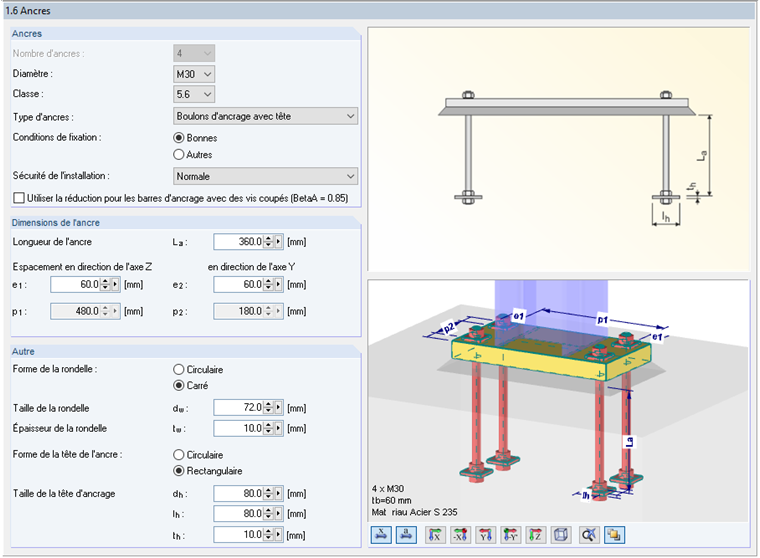Image resolution: width=760 pixels, height=558 pixels.
Task: Switch to the isometric cube view
Action: coord(561,535)
